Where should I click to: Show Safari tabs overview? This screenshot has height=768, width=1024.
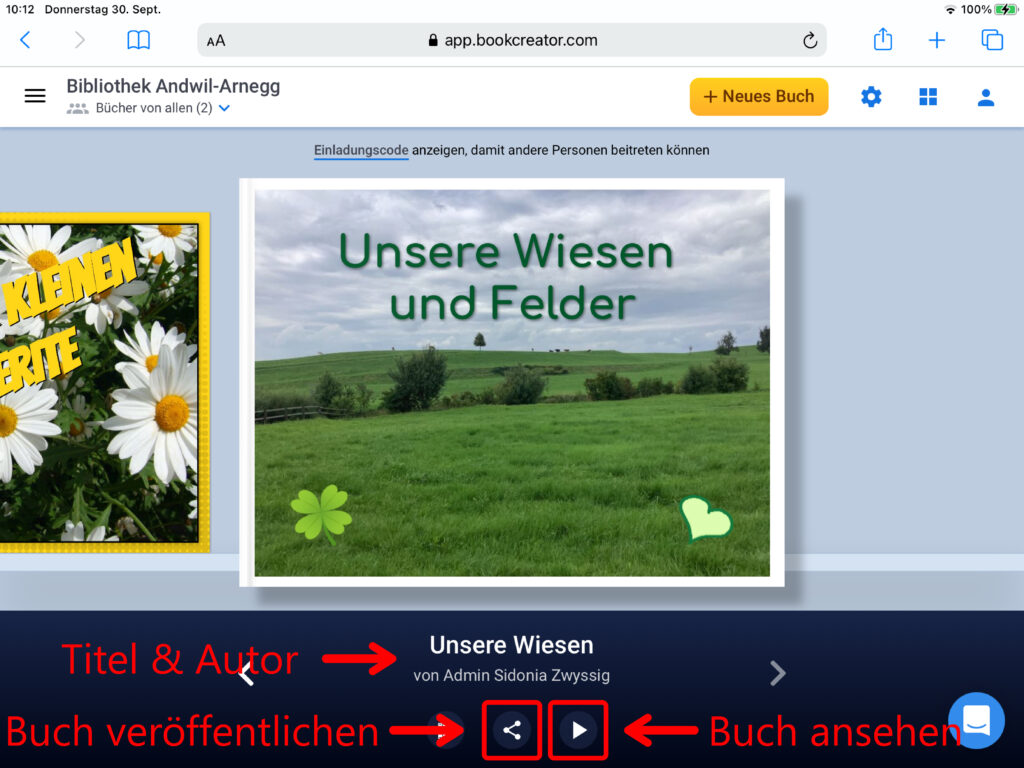click(x=992, y=40)
